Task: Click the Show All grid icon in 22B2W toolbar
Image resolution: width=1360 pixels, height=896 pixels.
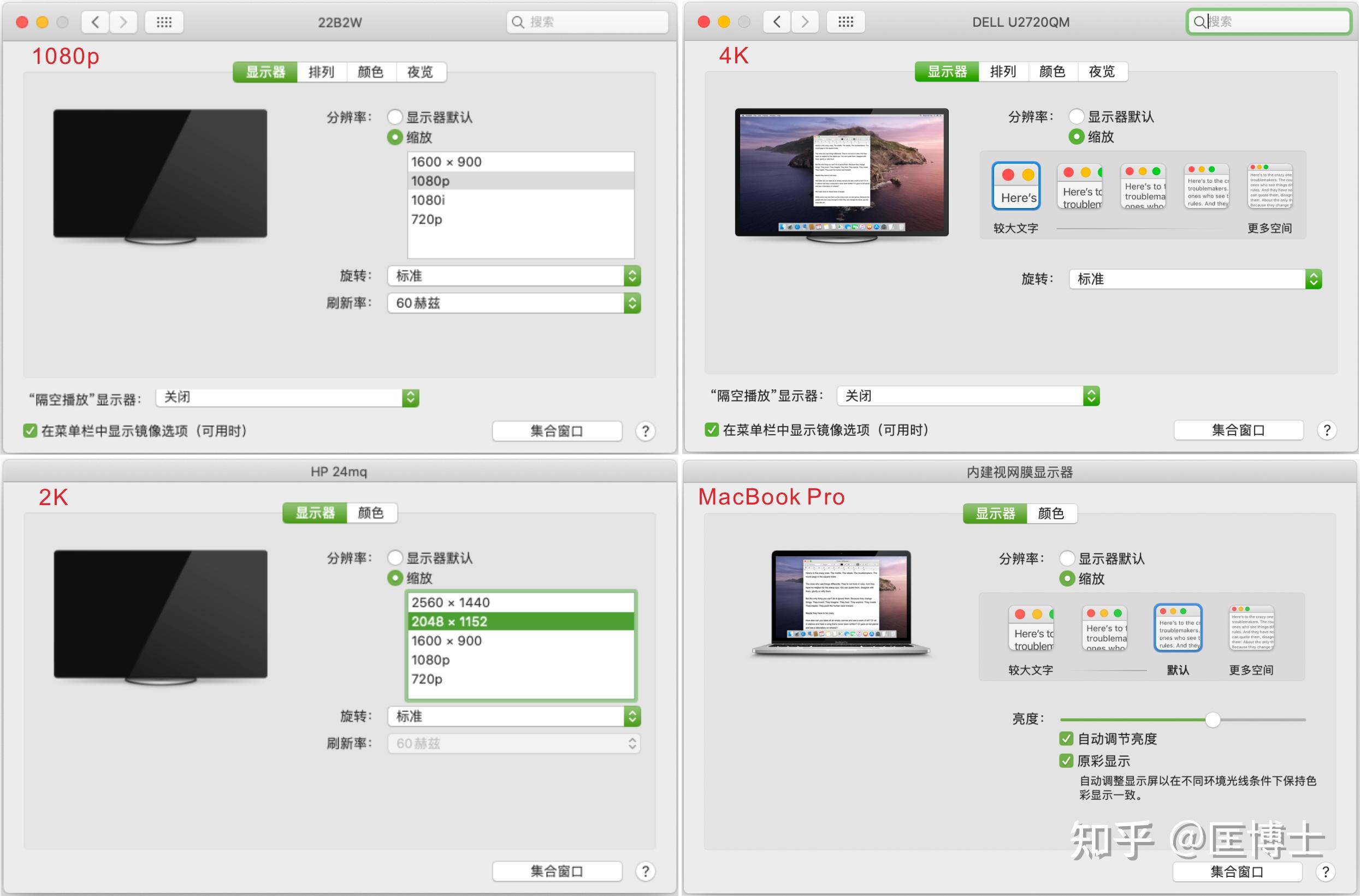Action: pyautogui.click(x=163, y=22)
